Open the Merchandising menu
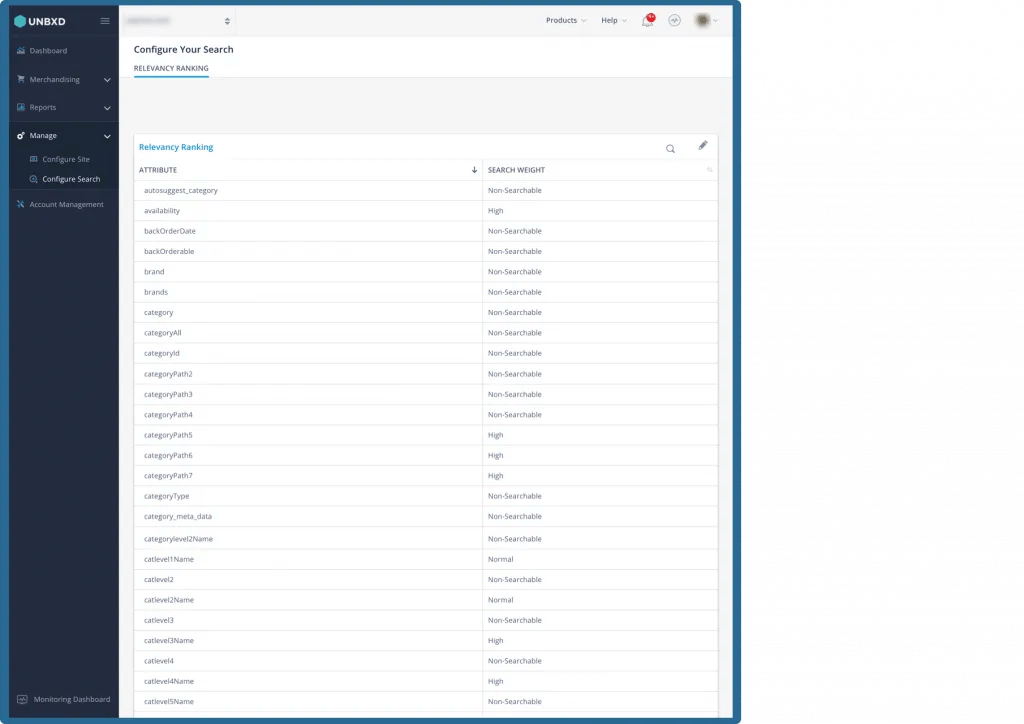1024x724 pixels. click(x=54, y=80)
